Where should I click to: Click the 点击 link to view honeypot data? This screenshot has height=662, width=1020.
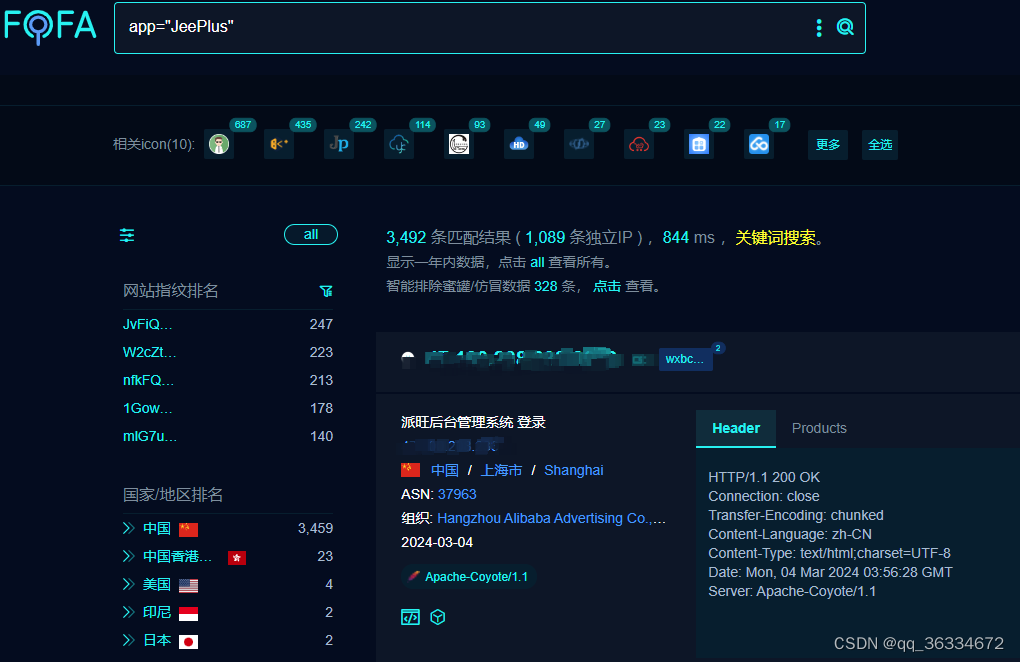point(607,286)
